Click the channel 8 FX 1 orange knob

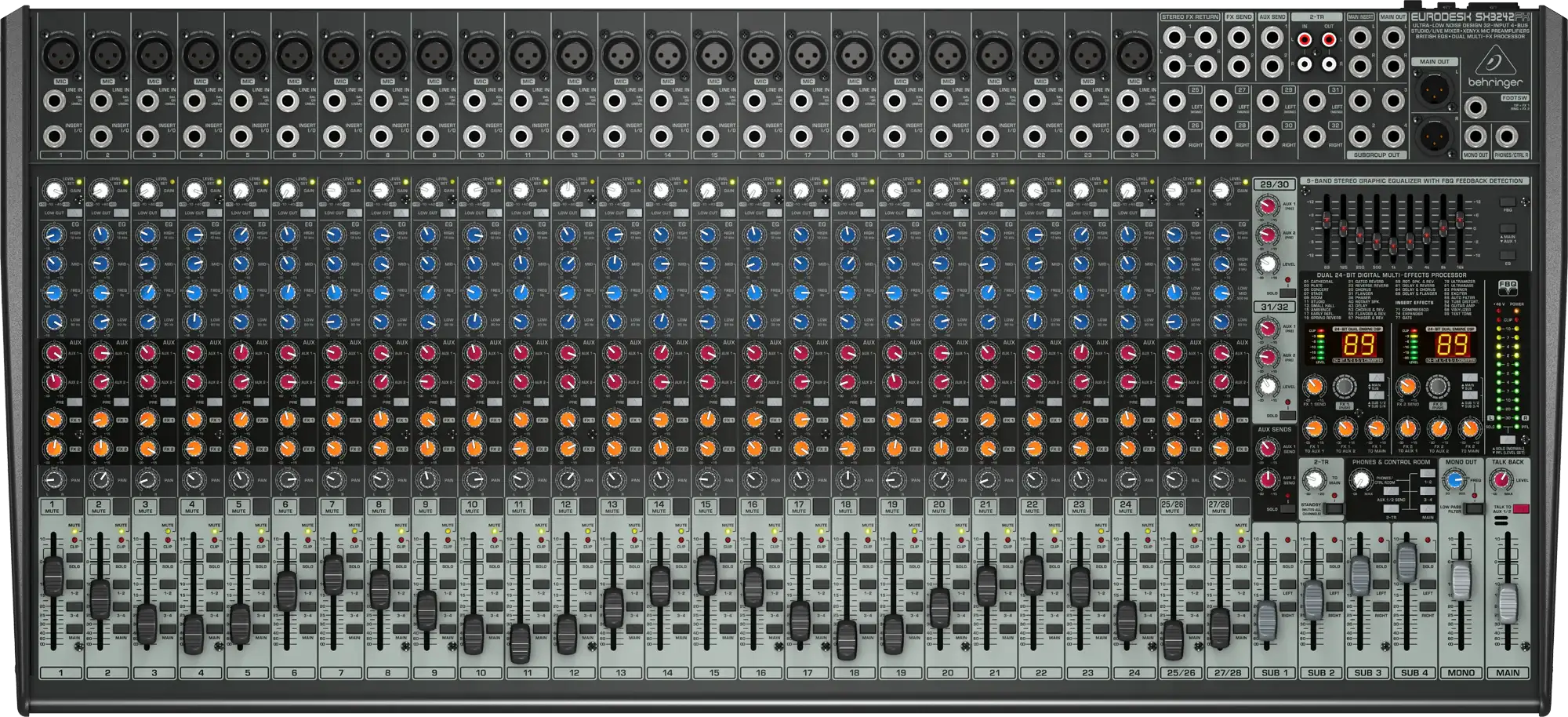pyautogui.click(x=381, y=420)
